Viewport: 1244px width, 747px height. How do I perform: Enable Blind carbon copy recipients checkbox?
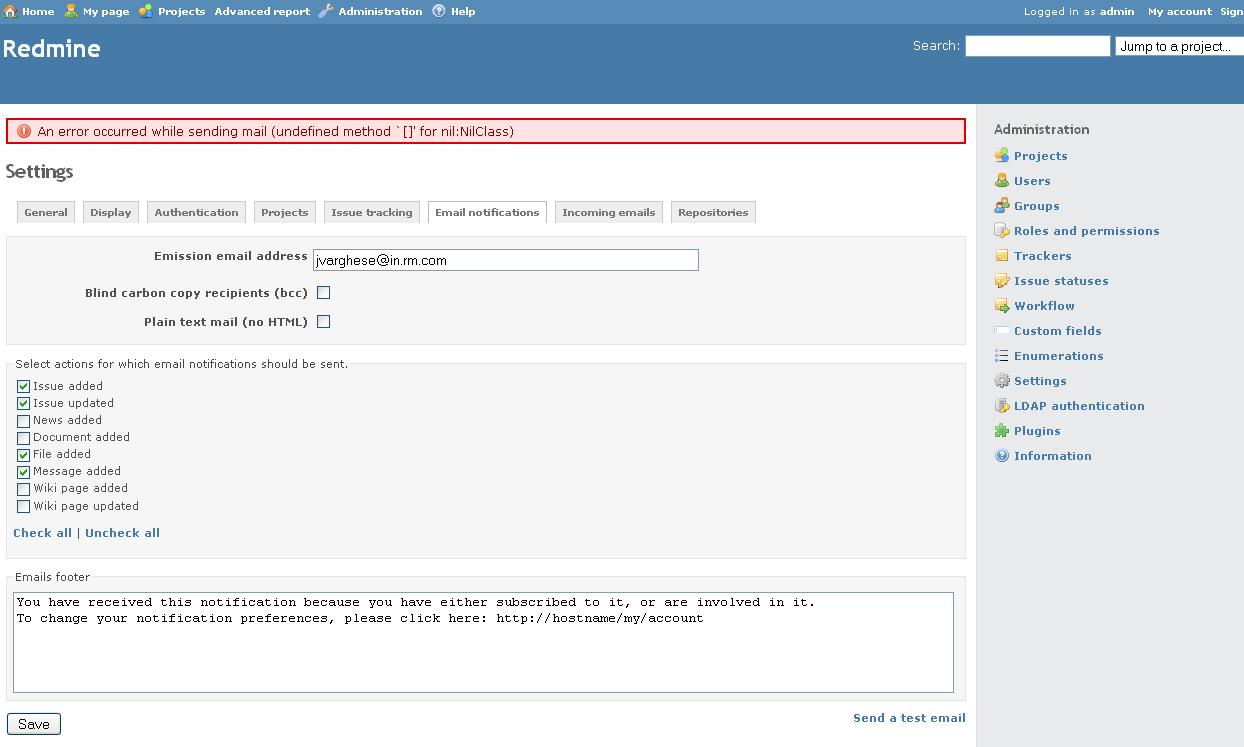coord(323,293)
